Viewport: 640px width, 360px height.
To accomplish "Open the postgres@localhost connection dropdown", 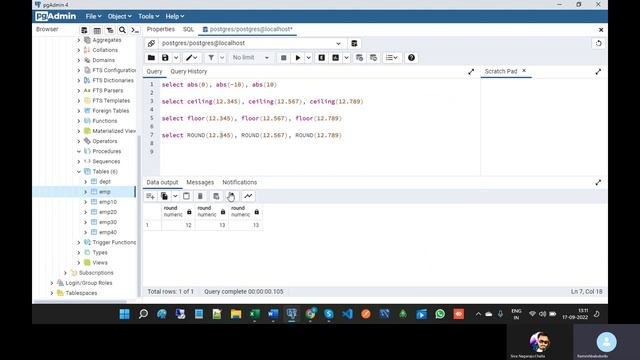I will 251,43.
